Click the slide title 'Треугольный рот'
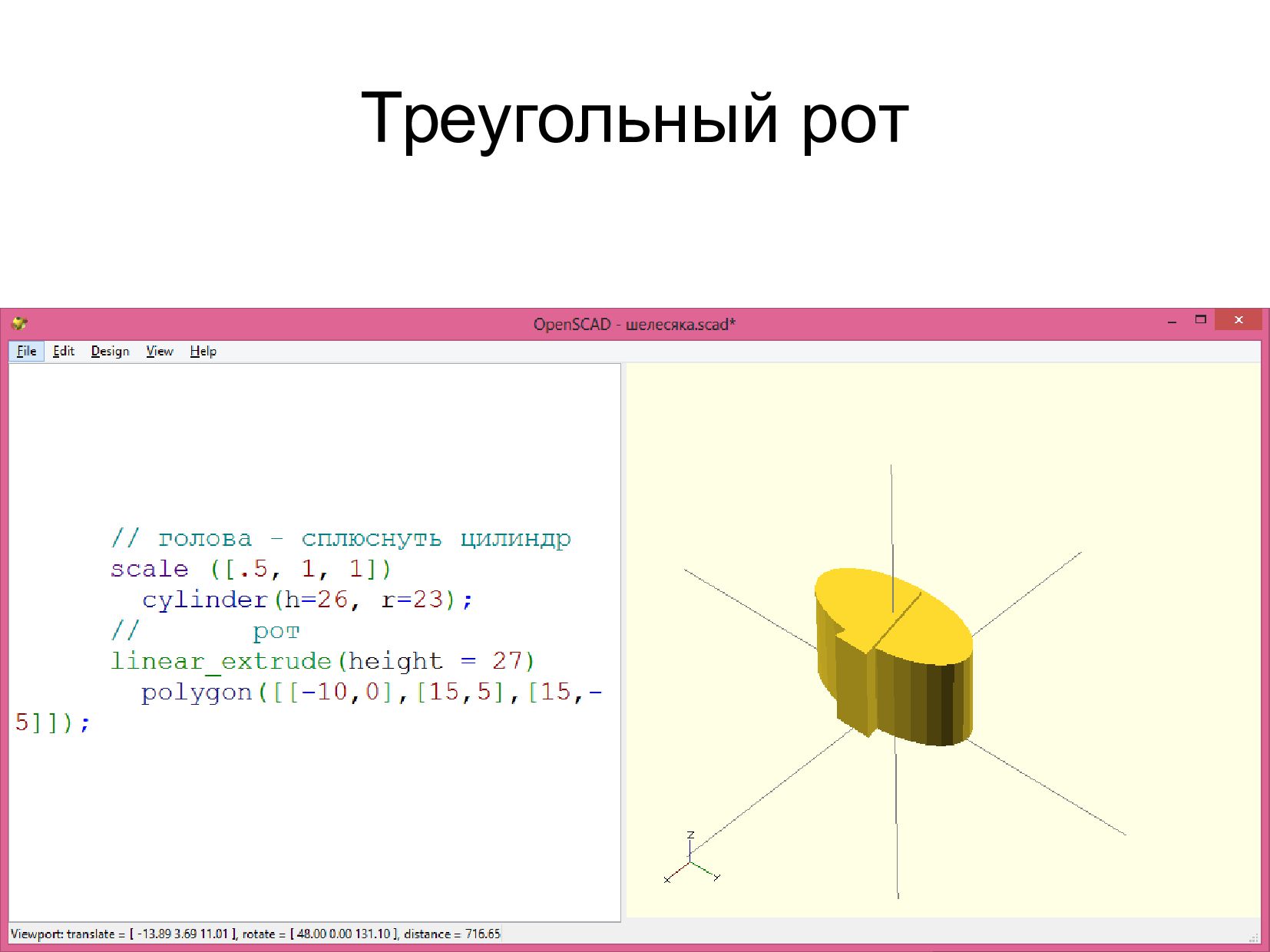This screenshot has width=1270, height=952. pyautogui.click(x=634, y=120)
